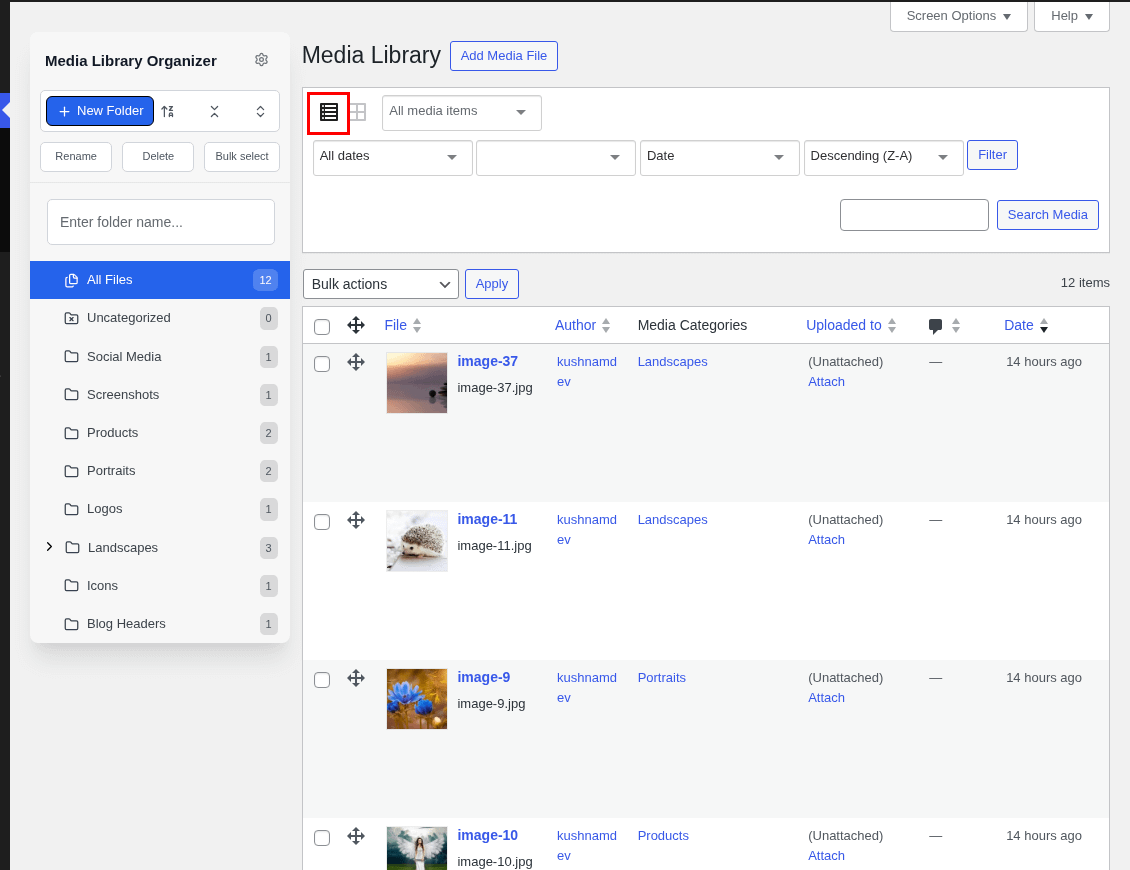The width and height of the screenshot is (1130, 870).
Task: Switch to grid view mode
Action: [357, 112]
